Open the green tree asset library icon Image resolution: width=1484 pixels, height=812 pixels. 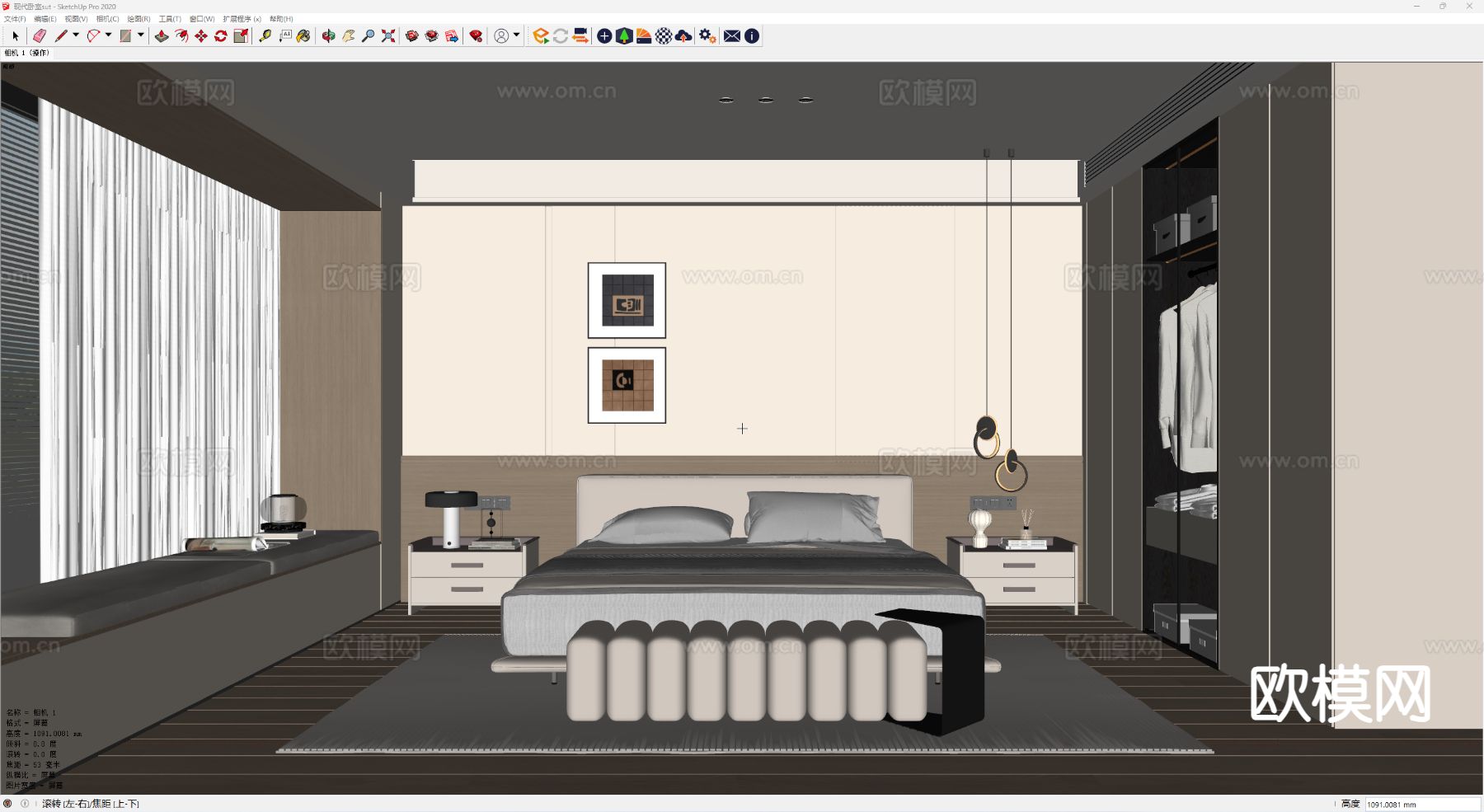[624, 35]
